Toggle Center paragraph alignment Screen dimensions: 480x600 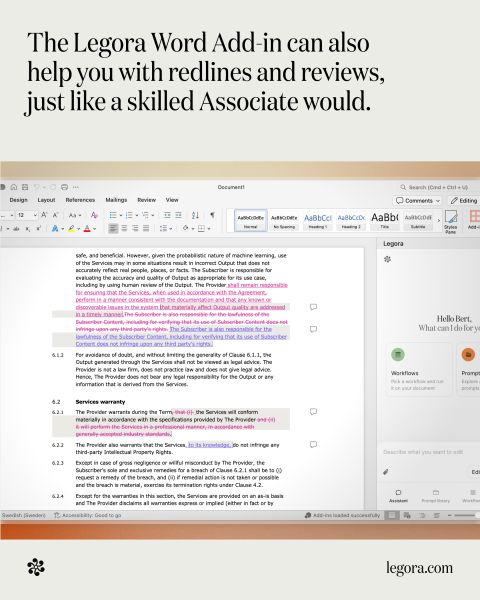[124, 228]
